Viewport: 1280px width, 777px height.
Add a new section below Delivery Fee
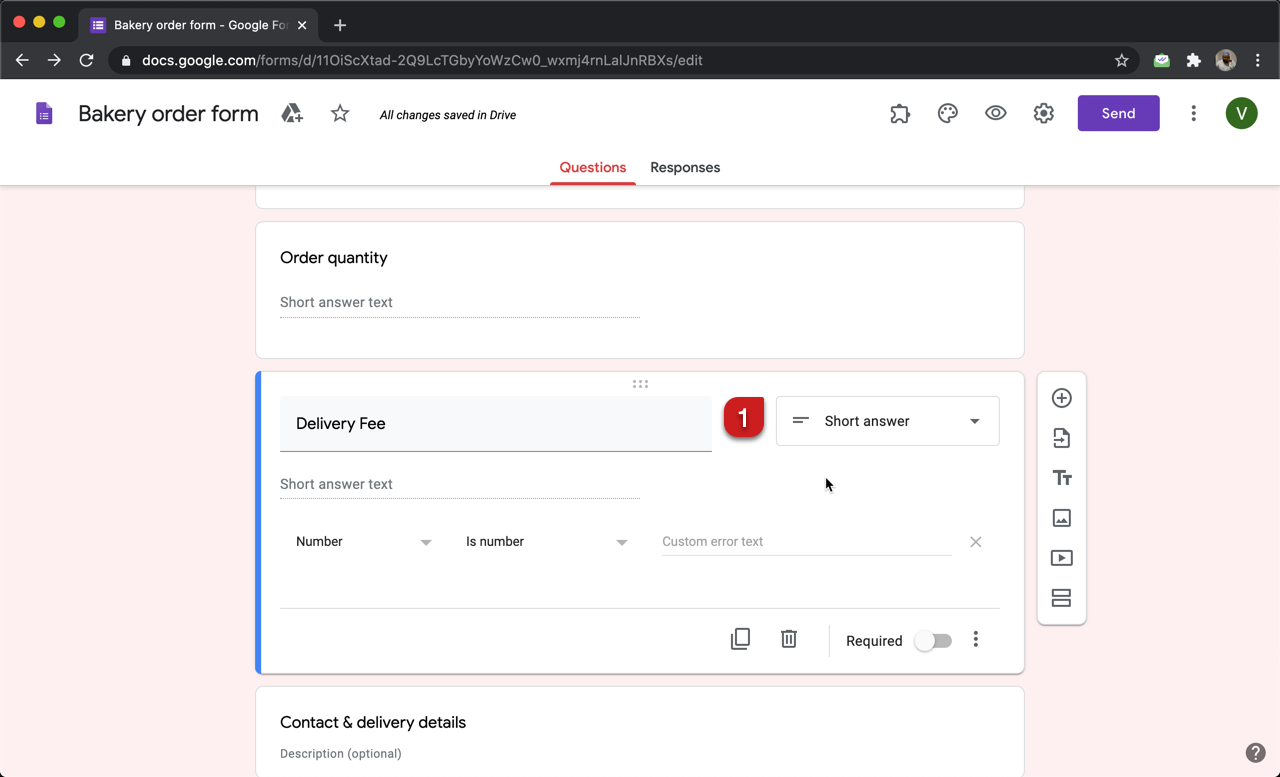point(1061,597)
